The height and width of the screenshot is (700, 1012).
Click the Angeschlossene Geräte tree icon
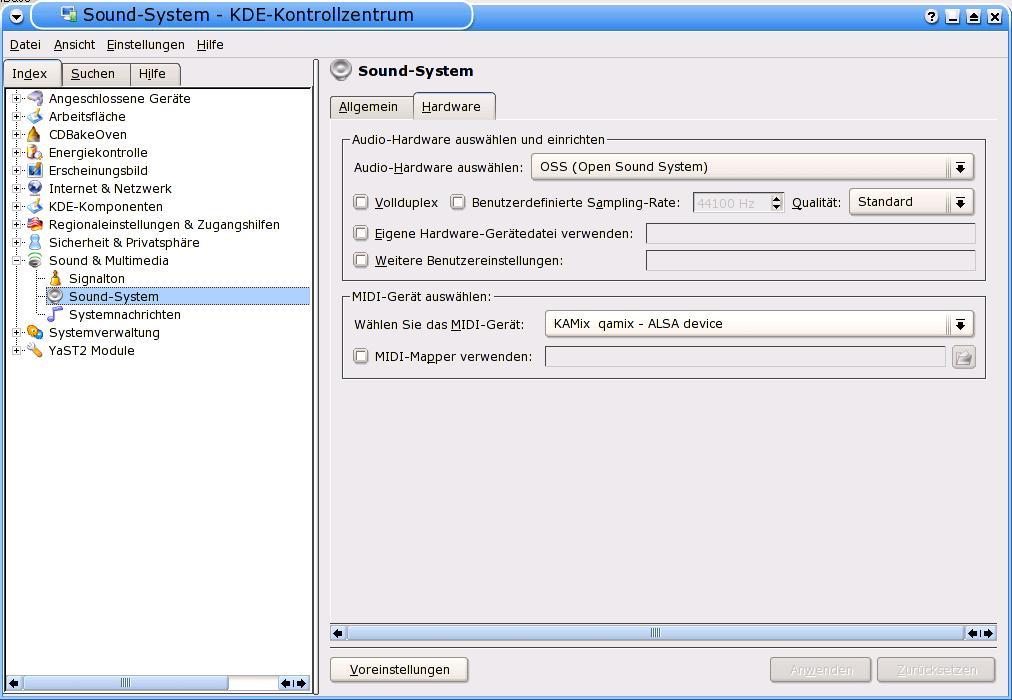point(34,99)
